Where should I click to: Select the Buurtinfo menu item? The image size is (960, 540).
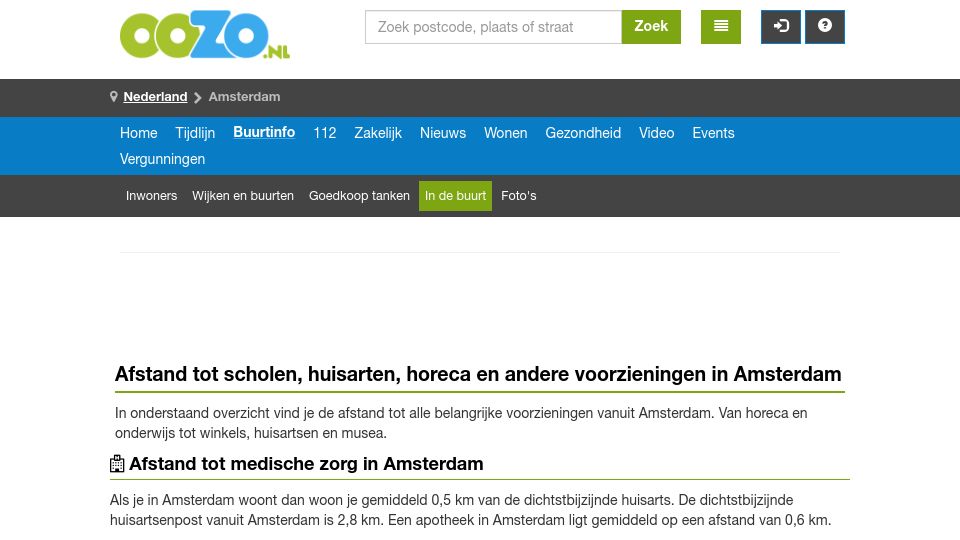pos(264,132)
